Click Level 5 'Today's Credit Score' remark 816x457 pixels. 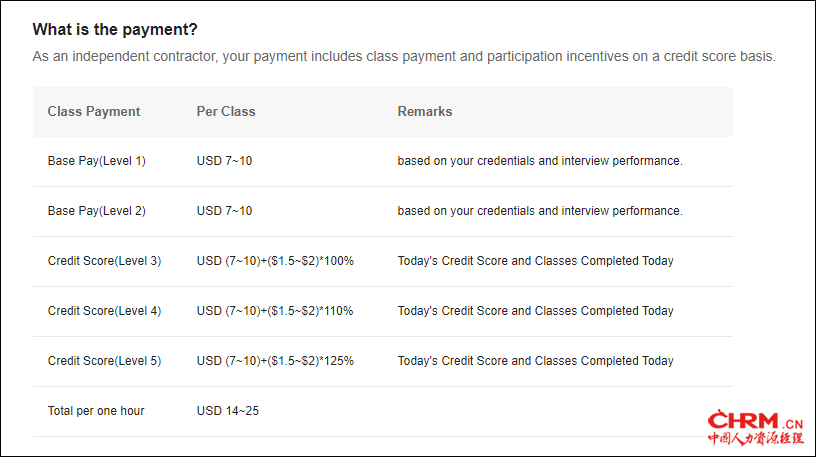[535, 361]
